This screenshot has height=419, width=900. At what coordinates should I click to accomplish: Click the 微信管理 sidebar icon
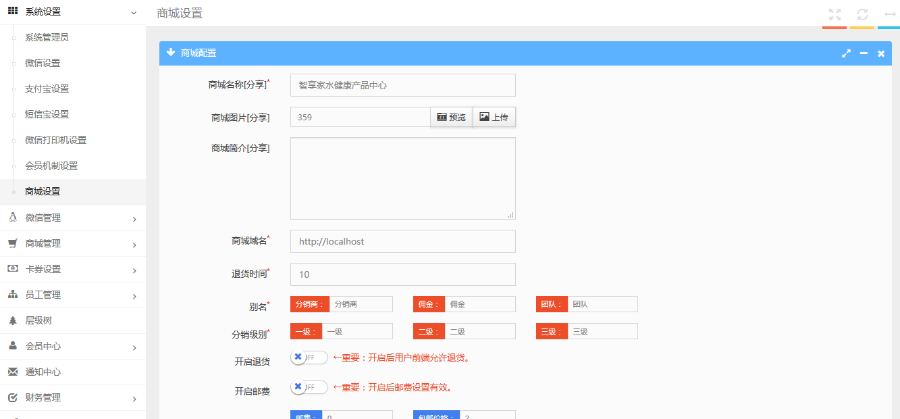13,217
